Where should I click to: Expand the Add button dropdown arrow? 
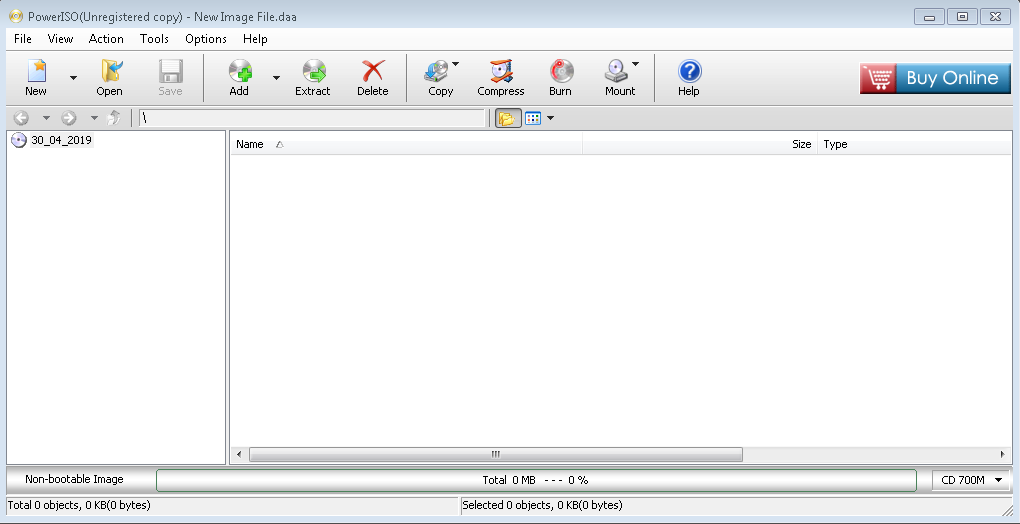click(276, 78)
